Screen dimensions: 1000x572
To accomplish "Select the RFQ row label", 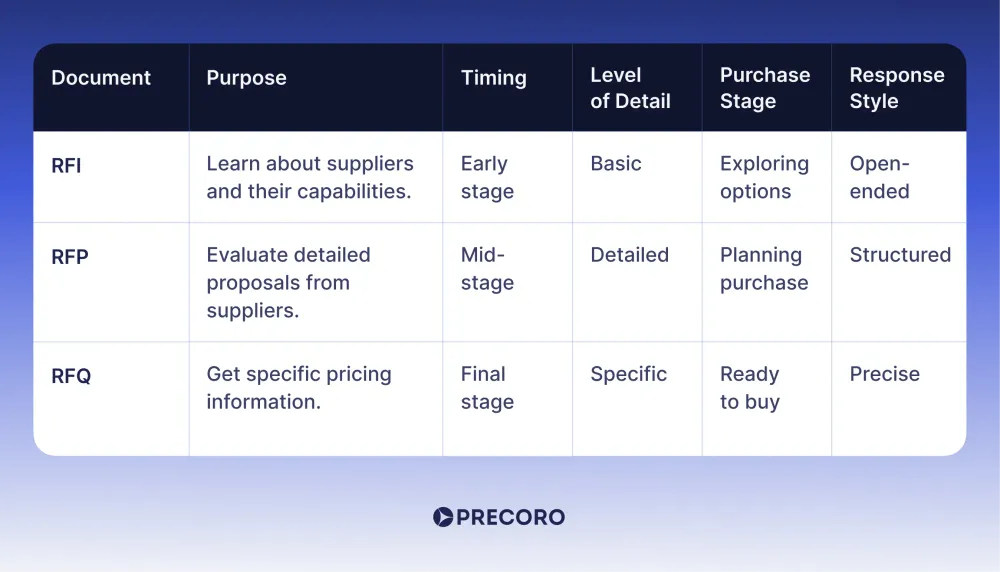I will point(71,376).
